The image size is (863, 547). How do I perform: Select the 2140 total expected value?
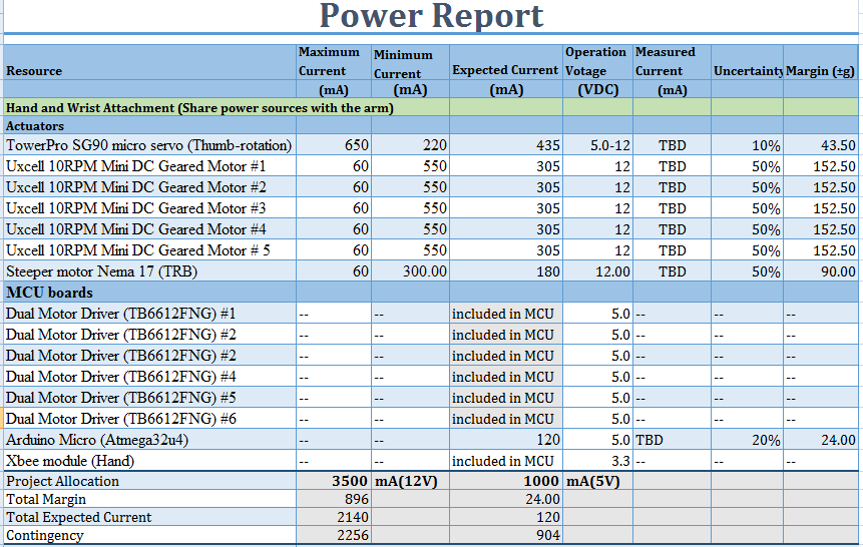334,517
